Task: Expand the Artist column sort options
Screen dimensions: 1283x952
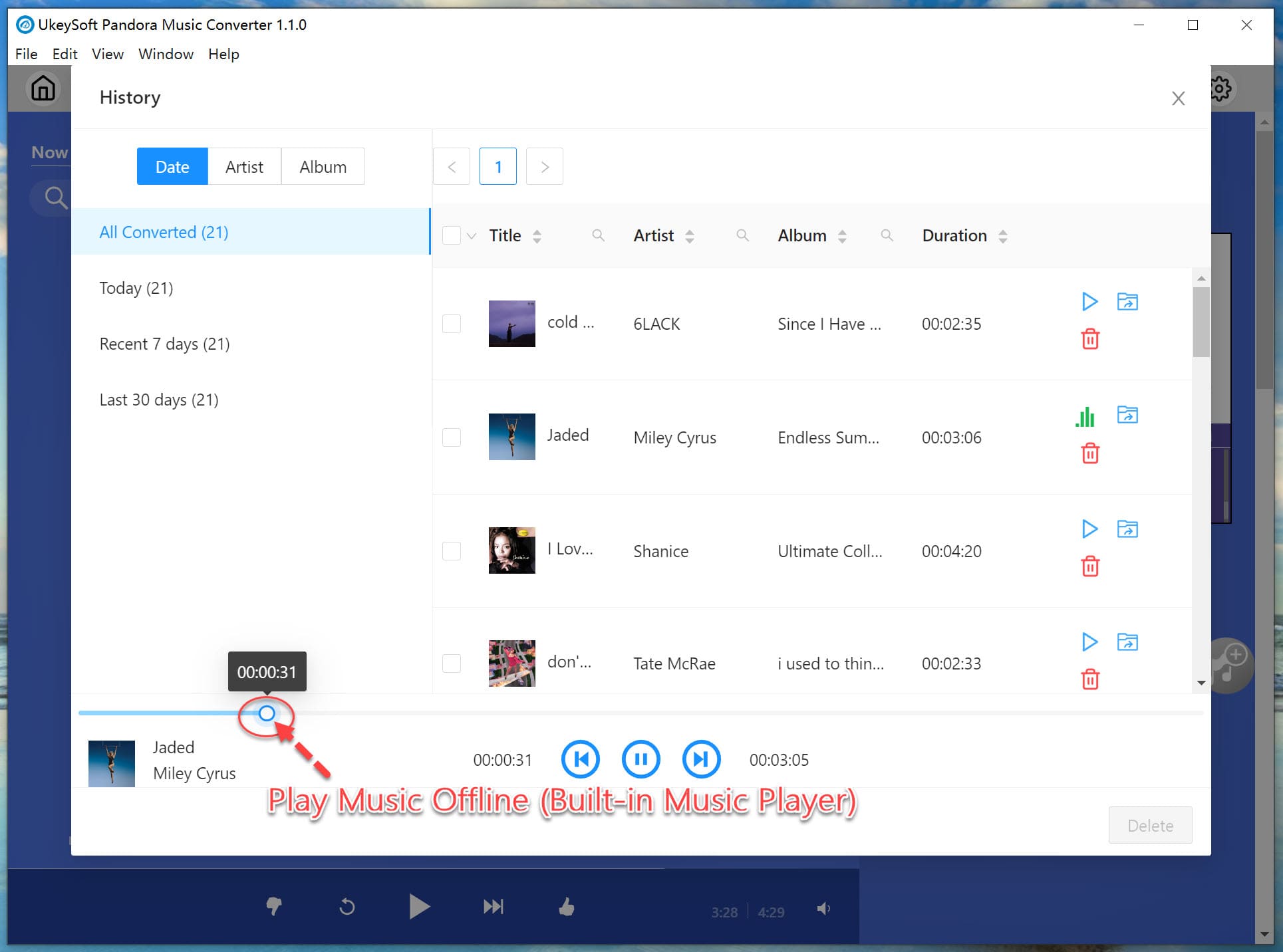Action: (x=693, y=235)
